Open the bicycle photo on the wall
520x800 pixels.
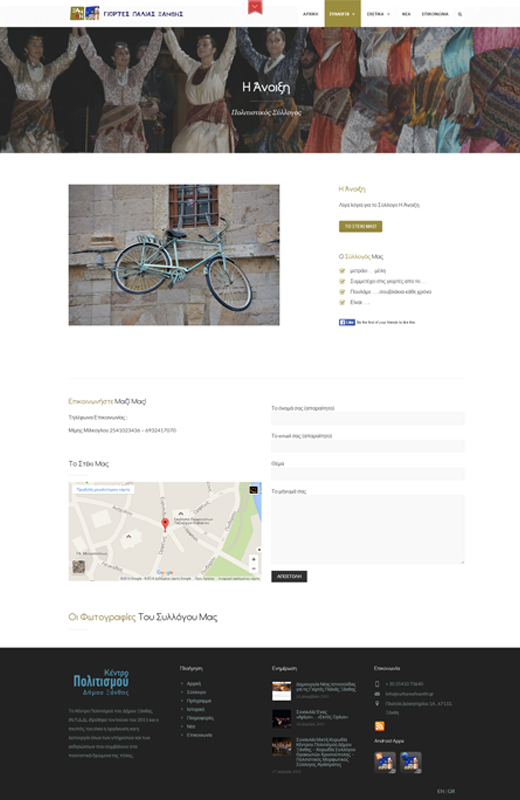coord(174,255)
